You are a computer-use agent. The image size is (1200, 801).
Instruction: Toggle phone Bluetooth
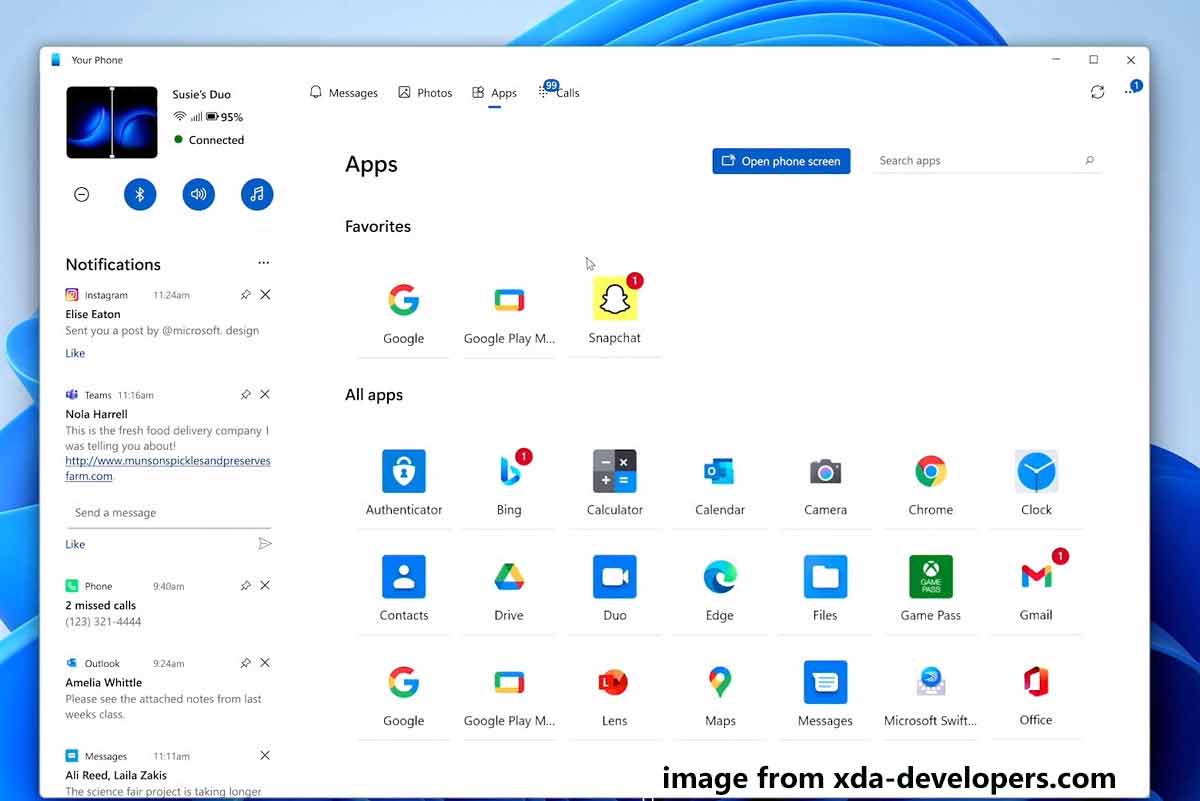(140, 195)
